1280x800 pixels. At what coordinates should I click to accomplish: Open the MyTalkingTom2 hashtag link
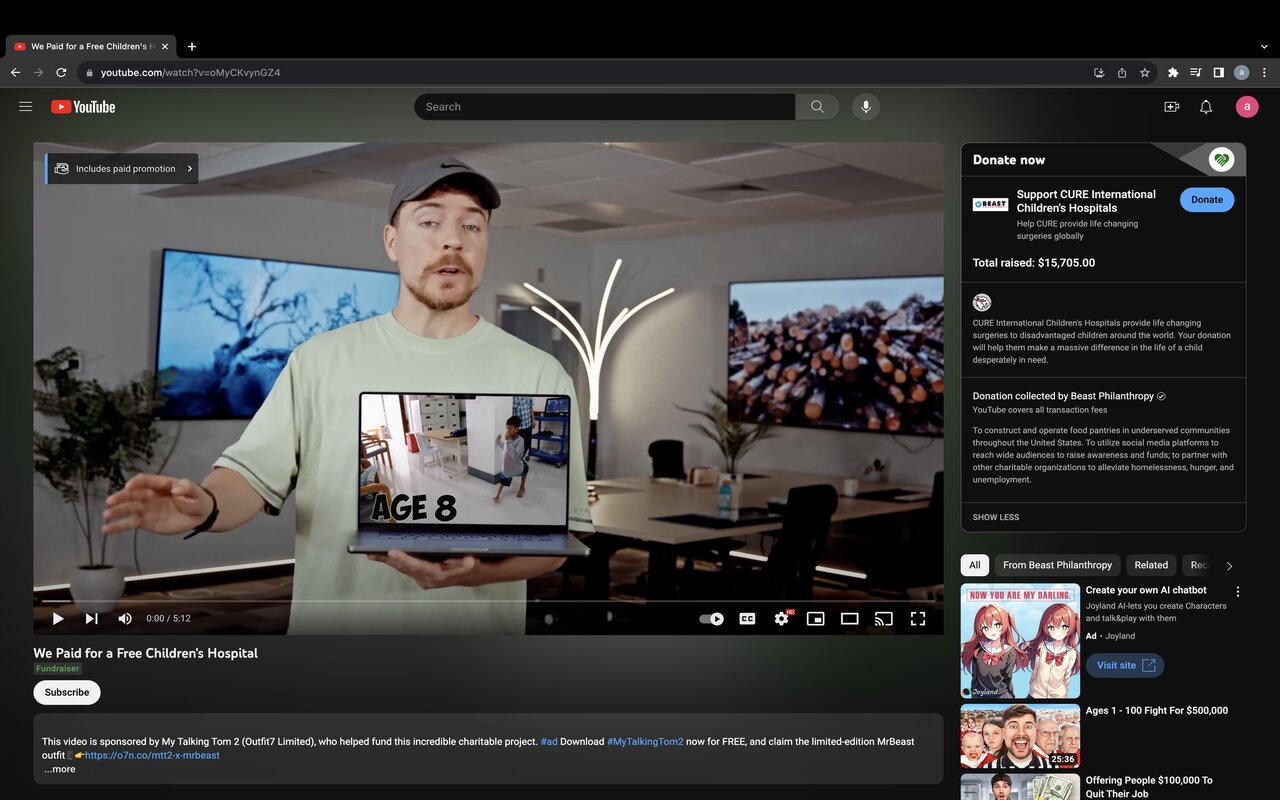pos(644,742)
